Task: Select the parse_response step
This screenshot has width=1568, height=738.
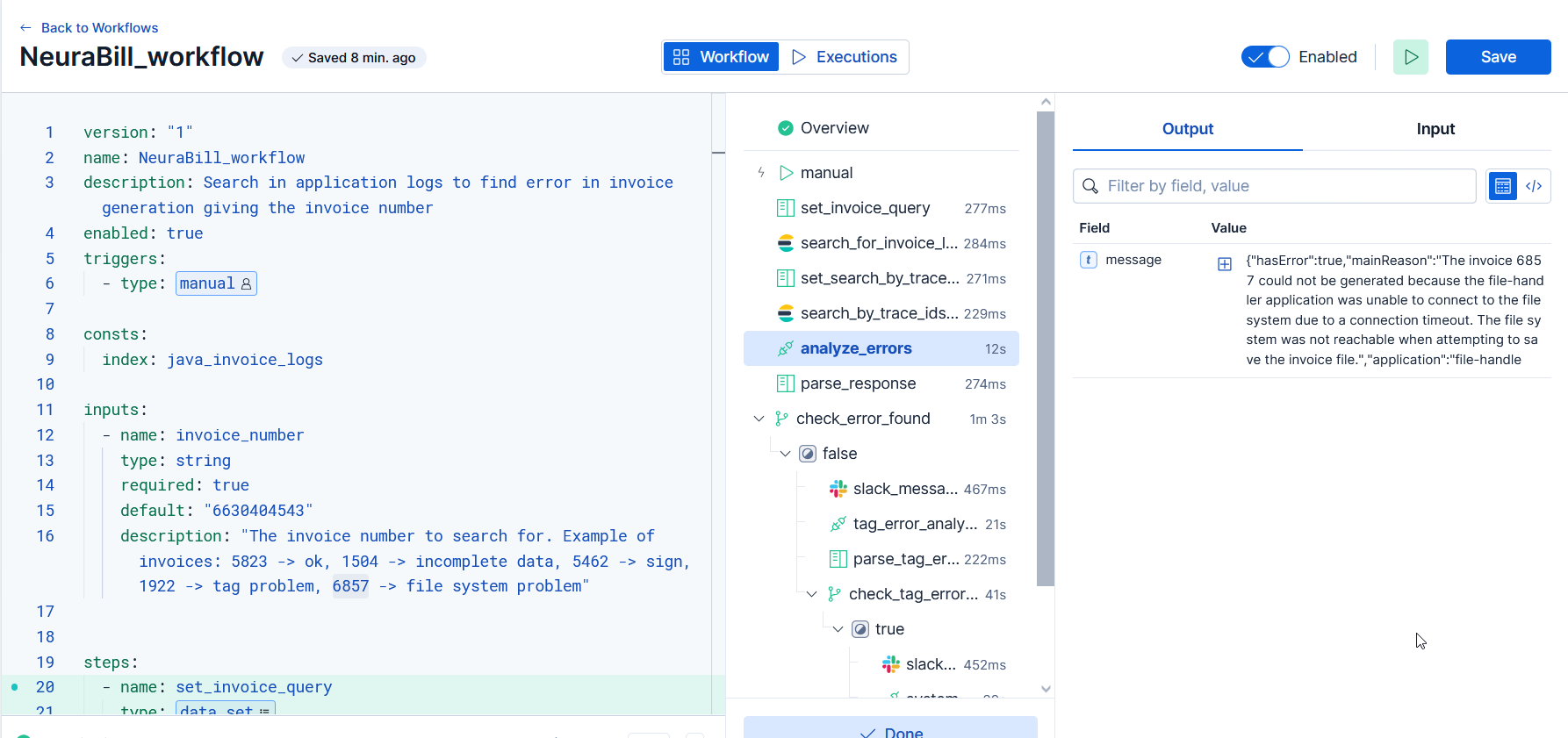Action: (881, 383)
